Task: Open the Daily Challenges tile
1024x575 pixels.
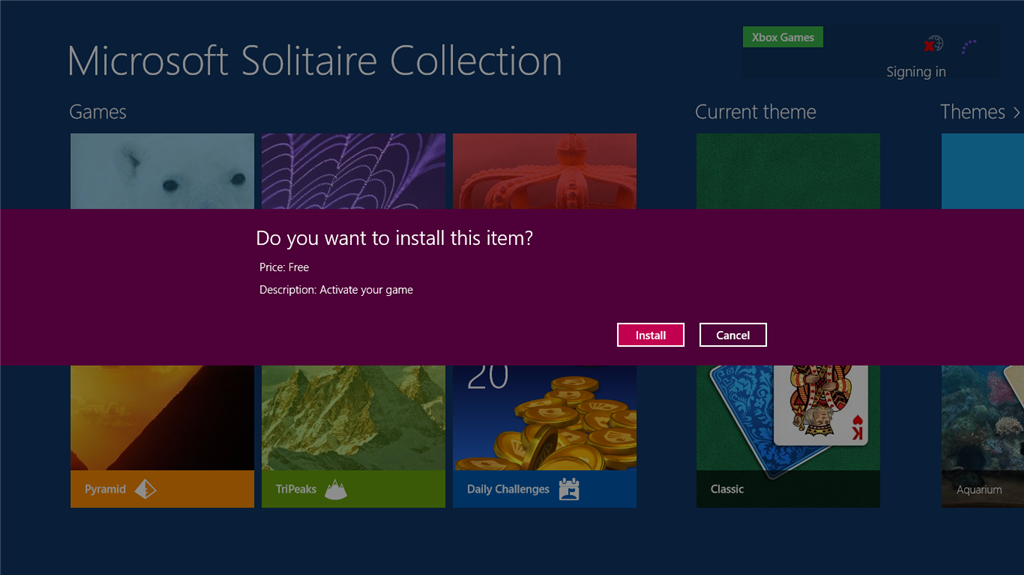Action: (x=545, y=436)
